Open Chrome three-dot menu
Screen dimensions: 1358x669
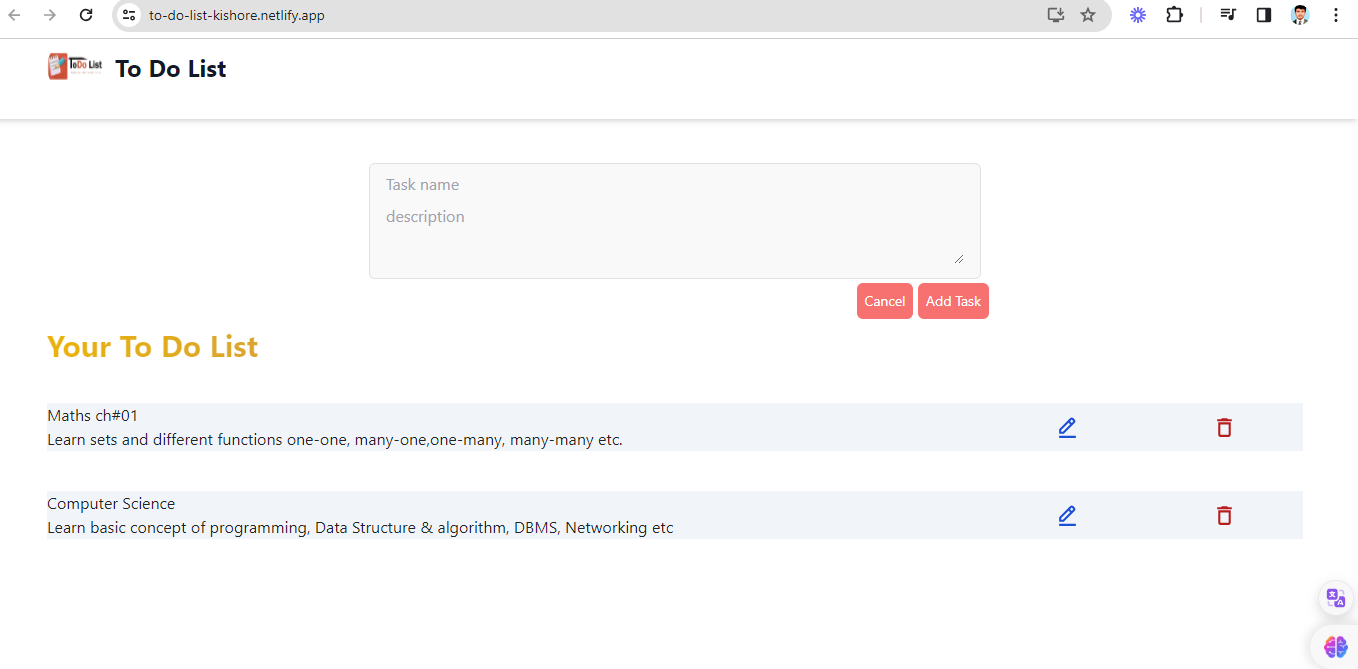tap(1336, 15)
